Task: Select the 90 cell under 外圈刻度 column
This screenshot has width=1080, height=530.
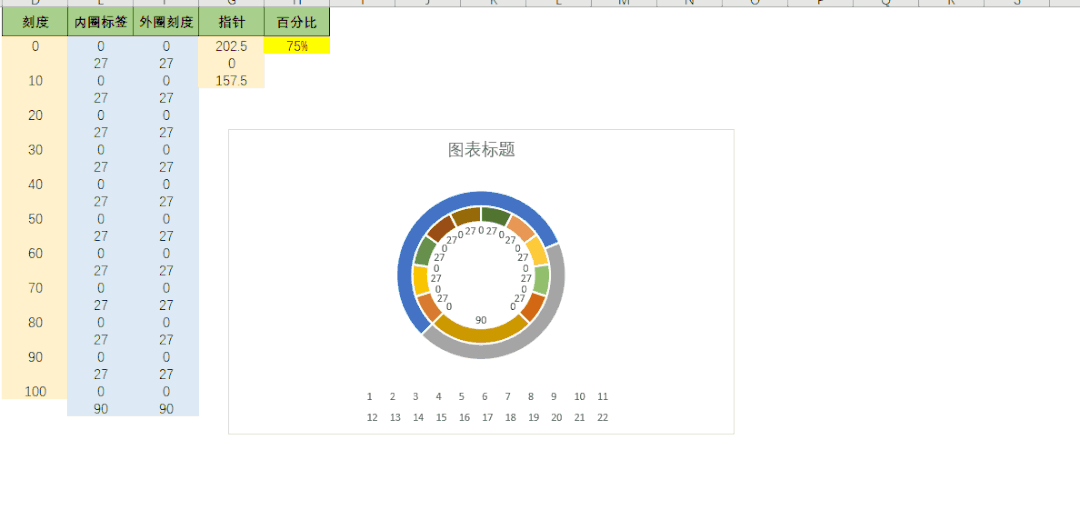Action: 166,408
